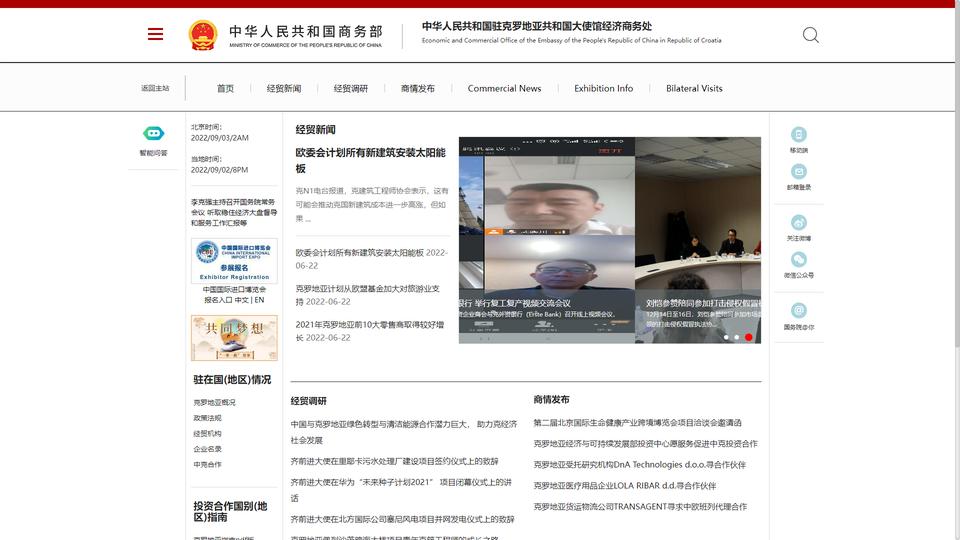Open the TRANSAGENT logistics partner request

point(640,506)
